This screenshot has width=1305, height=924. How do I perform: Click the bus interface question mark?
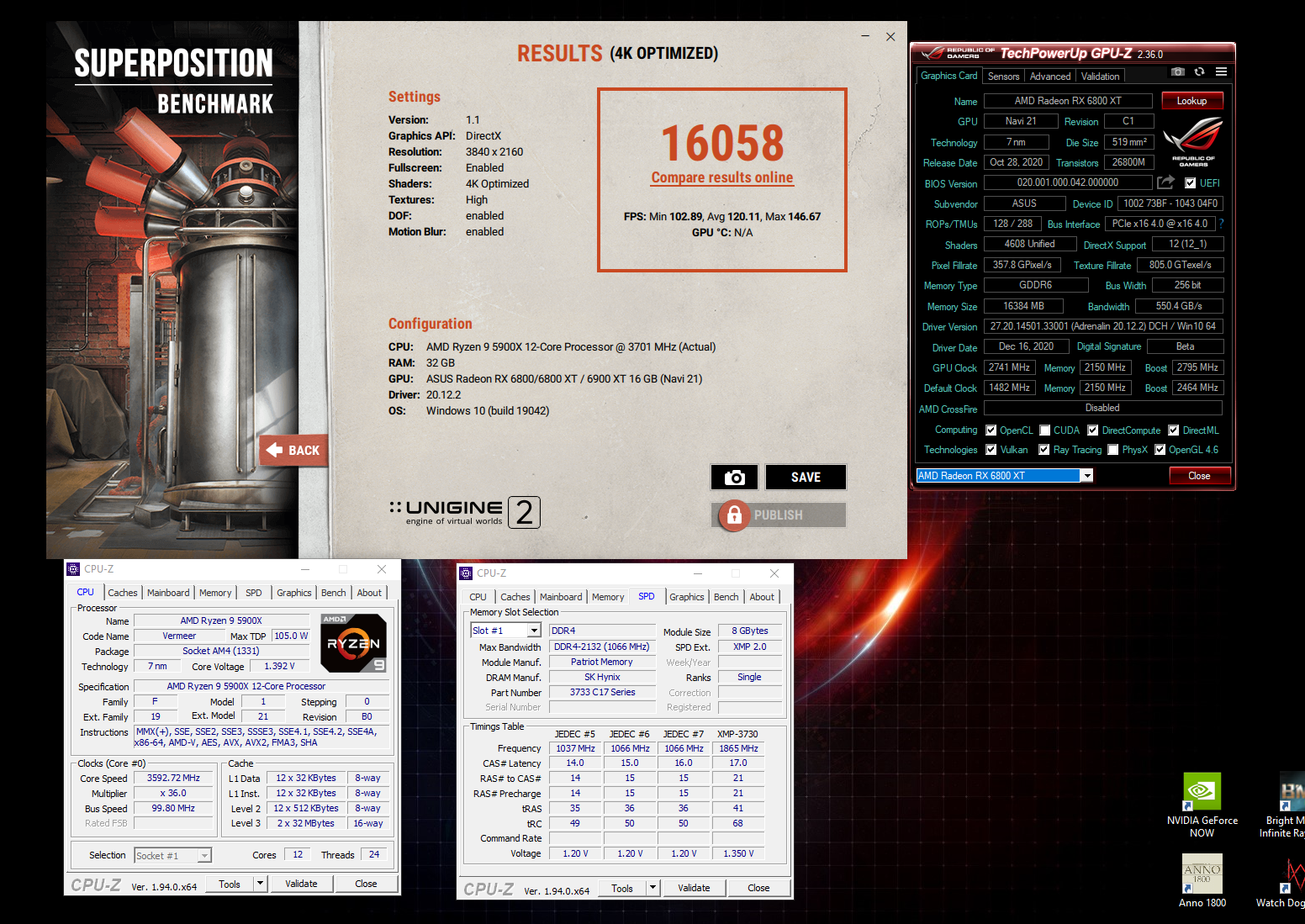coord(1221,224)
